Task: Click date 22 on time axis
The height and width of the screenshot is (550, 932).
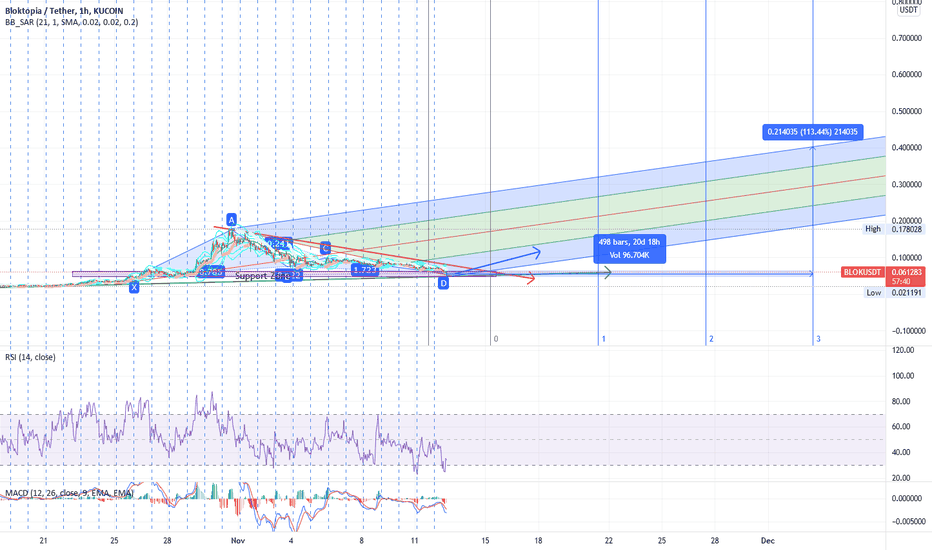Action: click(x=609, y=540)
